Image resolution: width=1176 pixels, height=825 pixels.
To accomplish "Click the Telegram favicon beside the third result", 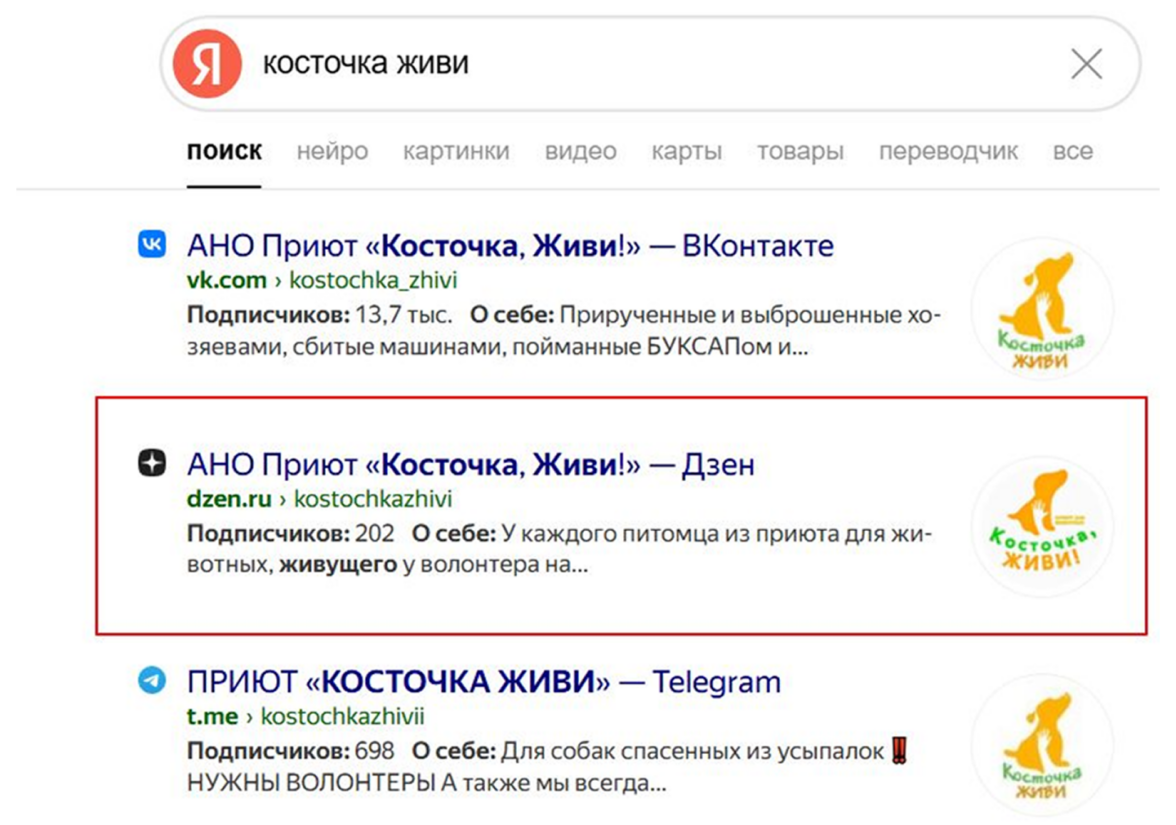I will click(x=152, y=680).
